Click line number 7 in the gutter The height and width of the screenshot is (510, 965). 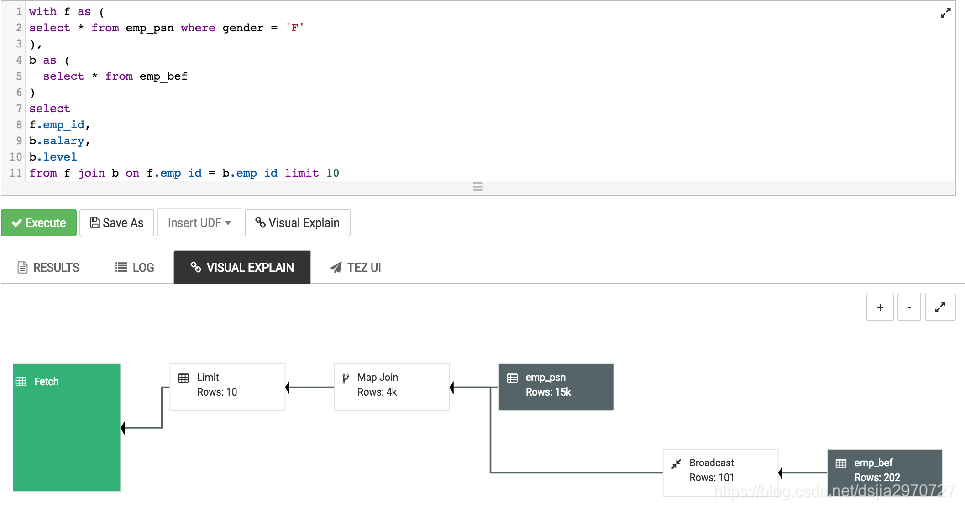pos(18,108)
